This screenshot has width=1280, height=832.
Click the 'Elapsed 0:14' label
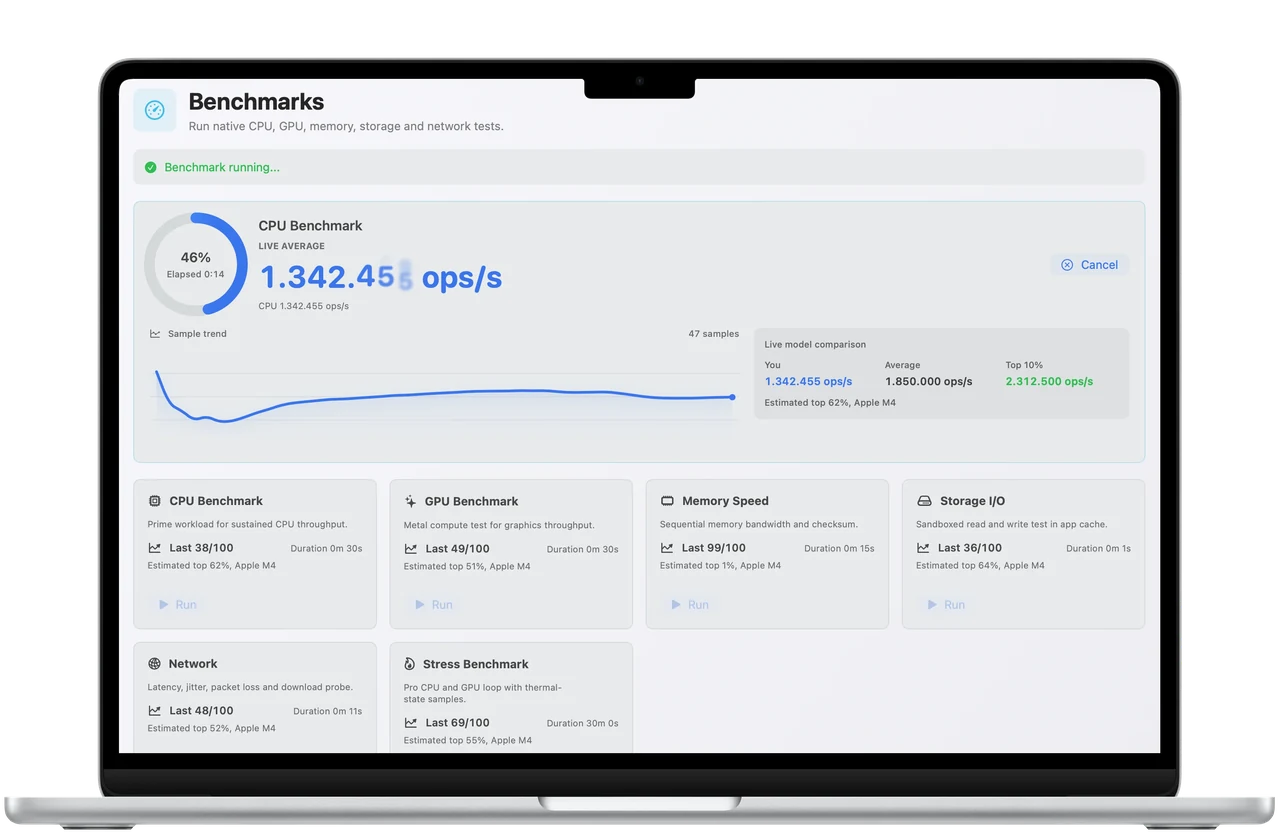coord(195,274)
